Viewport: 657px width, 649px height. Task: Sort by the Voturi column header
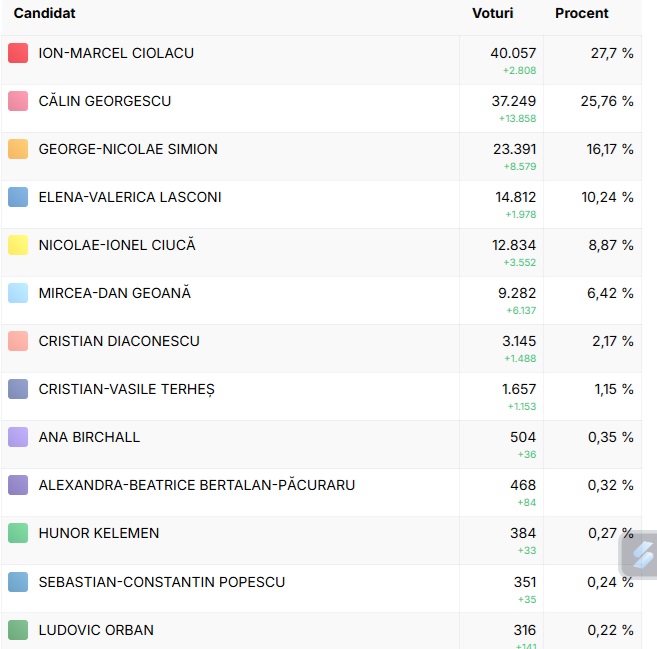click(x=492, y=13)
